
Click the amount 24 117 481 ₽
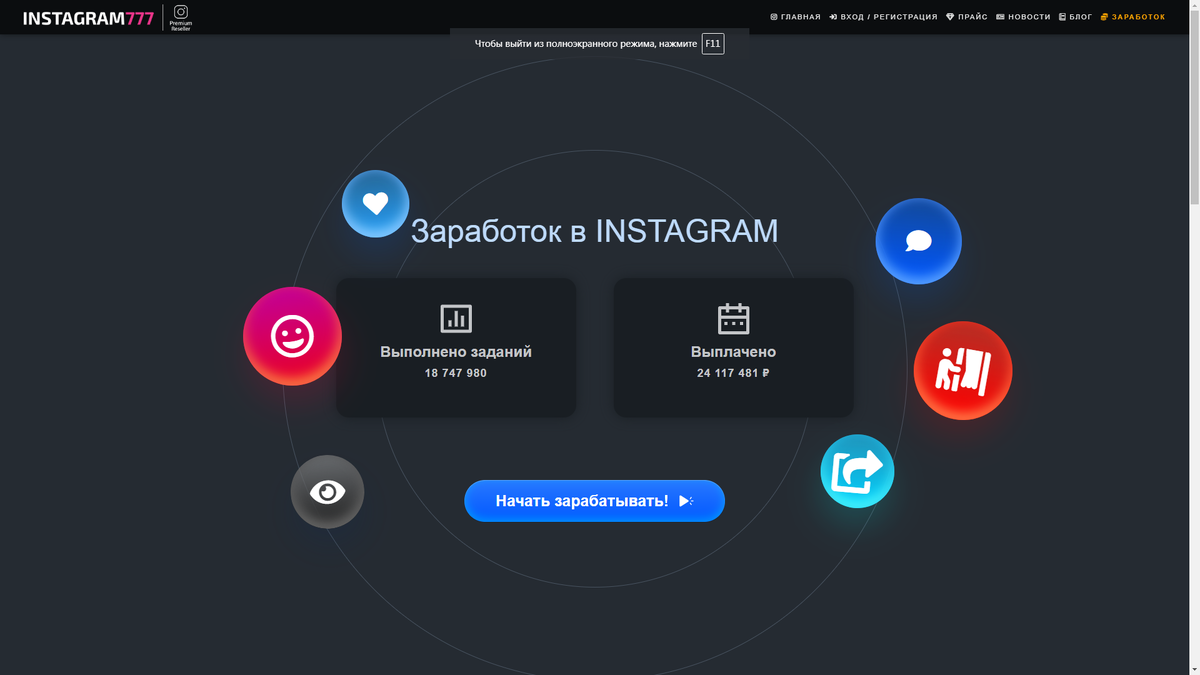click(733, 373)
